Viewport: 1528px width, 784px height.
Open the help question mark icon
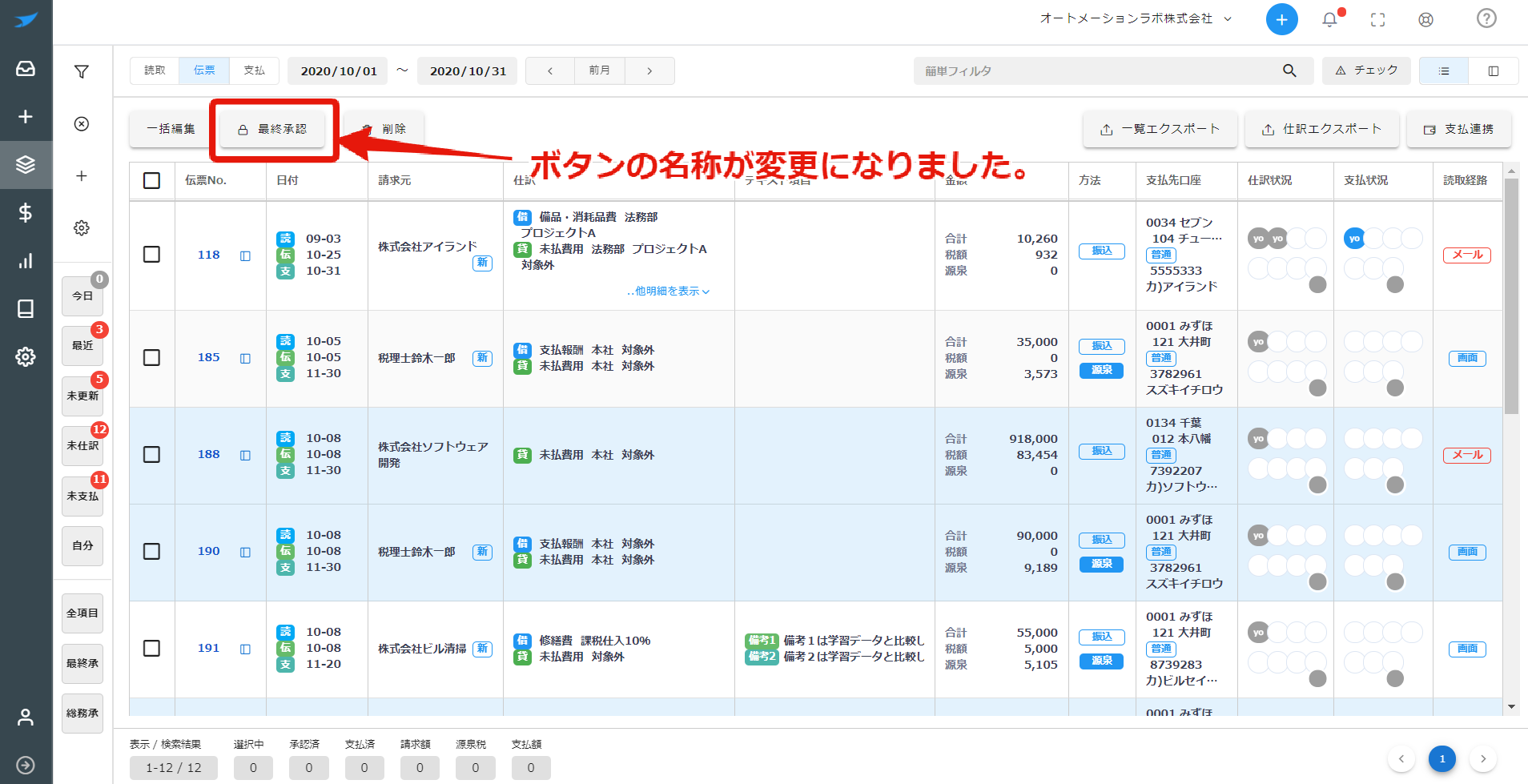[1486, 18]
